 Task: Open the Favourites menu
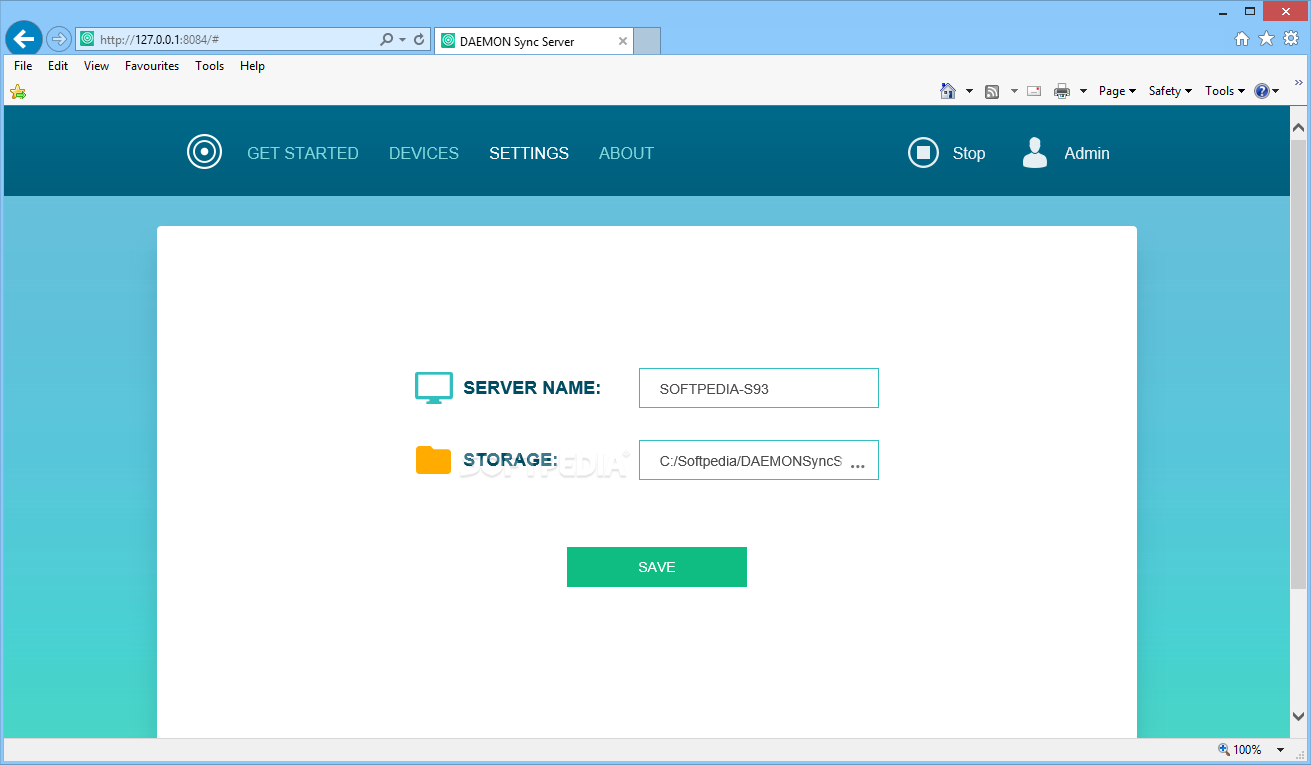[x=152, y=66]
